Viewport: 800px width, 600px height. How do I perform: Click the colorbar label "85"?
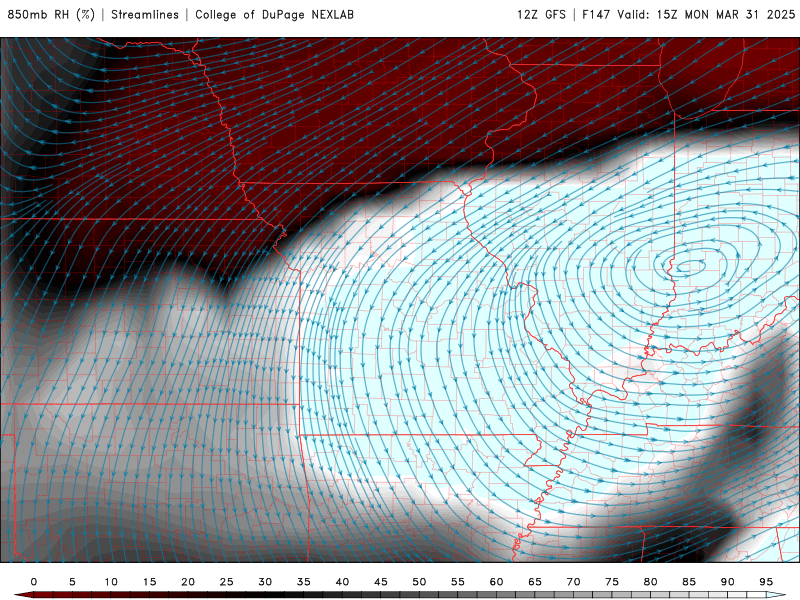click(689, 582)
